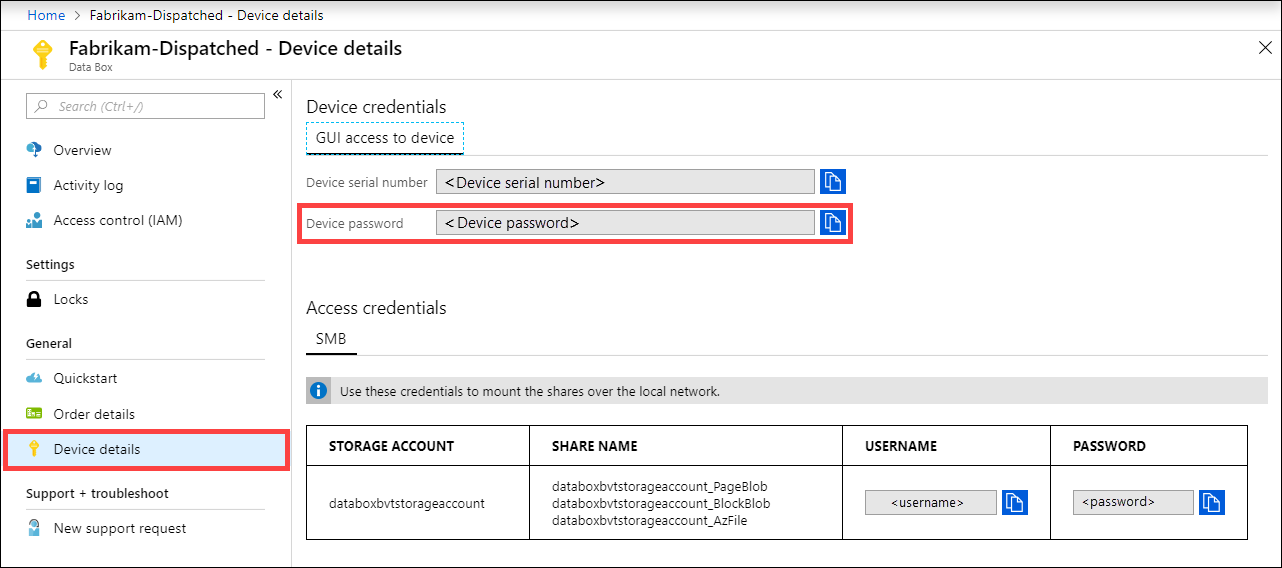Click the Quickstart cloud icon

click(x=35, y=378)
